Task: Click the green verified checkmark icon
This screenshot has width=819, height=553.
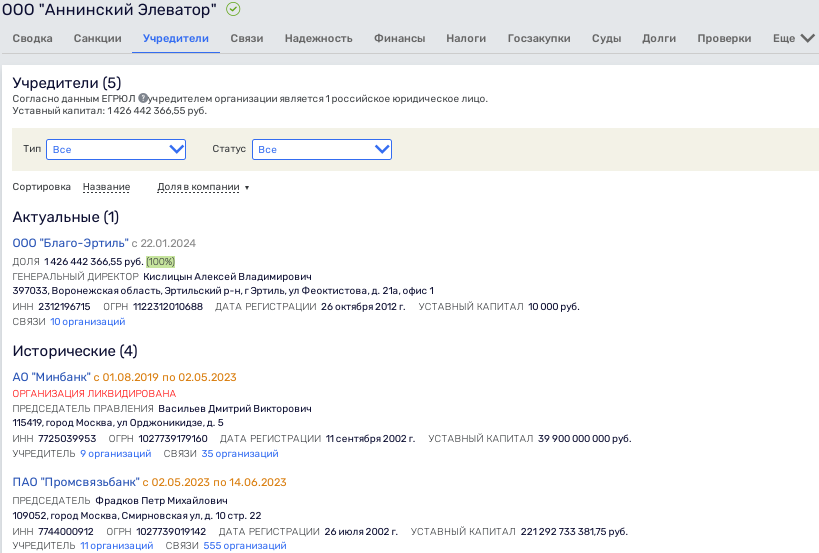Action: [x=233, y=9]
